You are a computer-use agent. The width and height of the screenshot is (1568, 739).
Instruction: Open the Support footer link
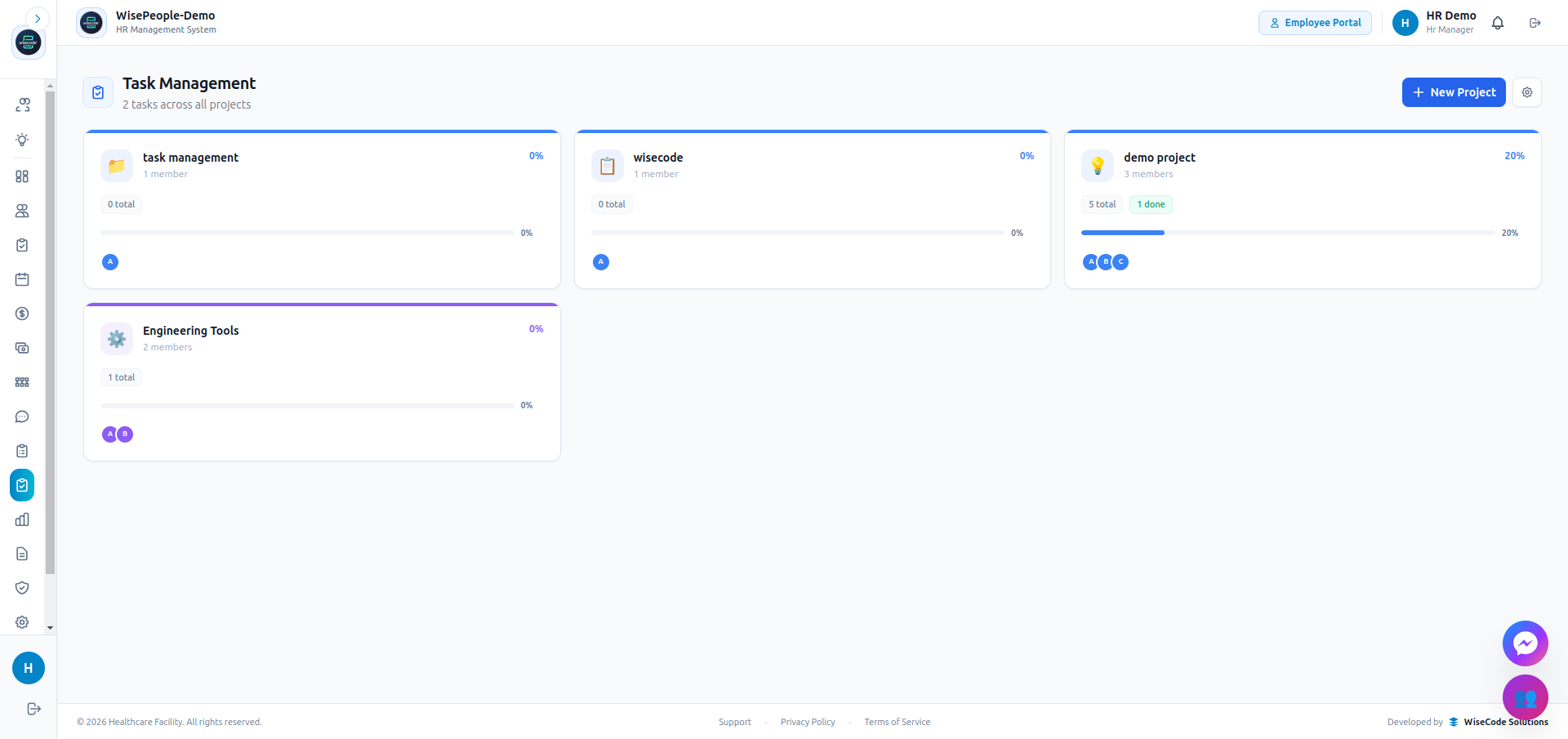point(735,722)
